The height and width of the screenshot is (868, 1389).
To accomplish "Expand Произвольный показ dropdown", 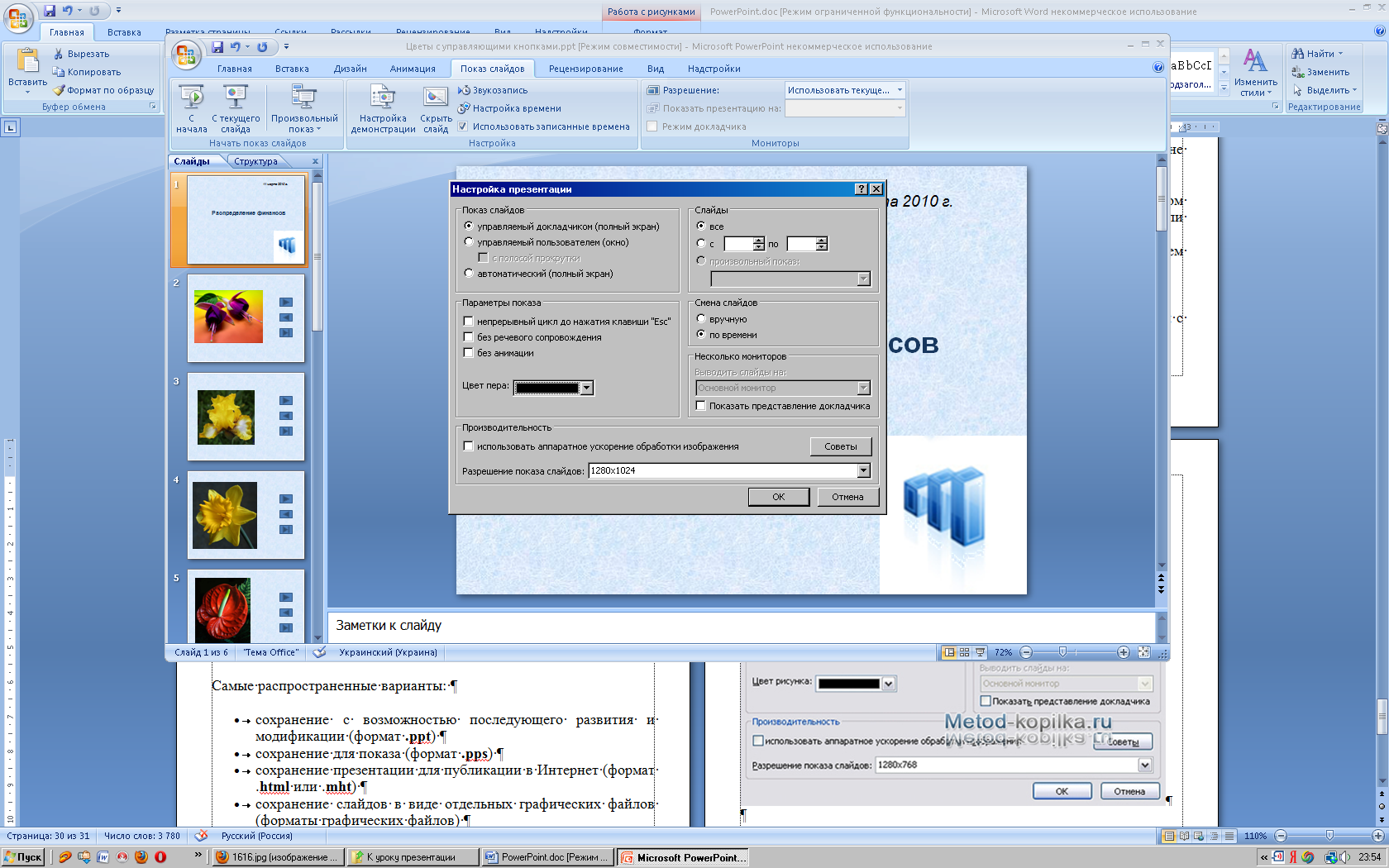I will pos(304,108).
